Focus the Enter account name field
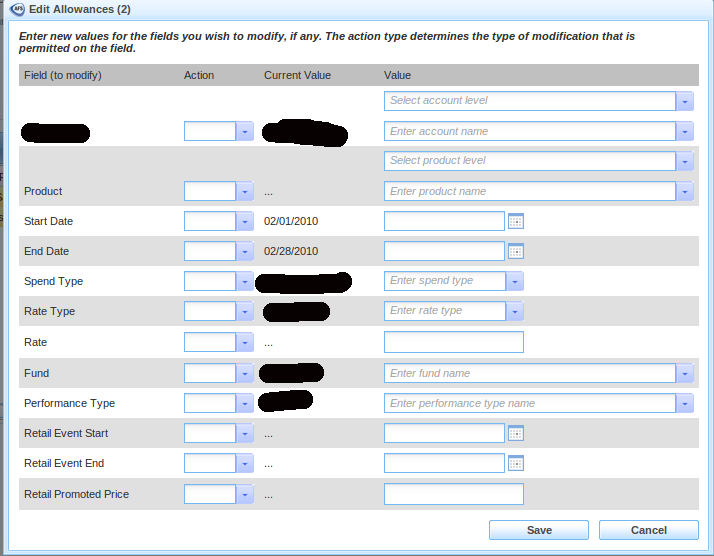The width and height of the screenshot is (714, 556). 529,131
